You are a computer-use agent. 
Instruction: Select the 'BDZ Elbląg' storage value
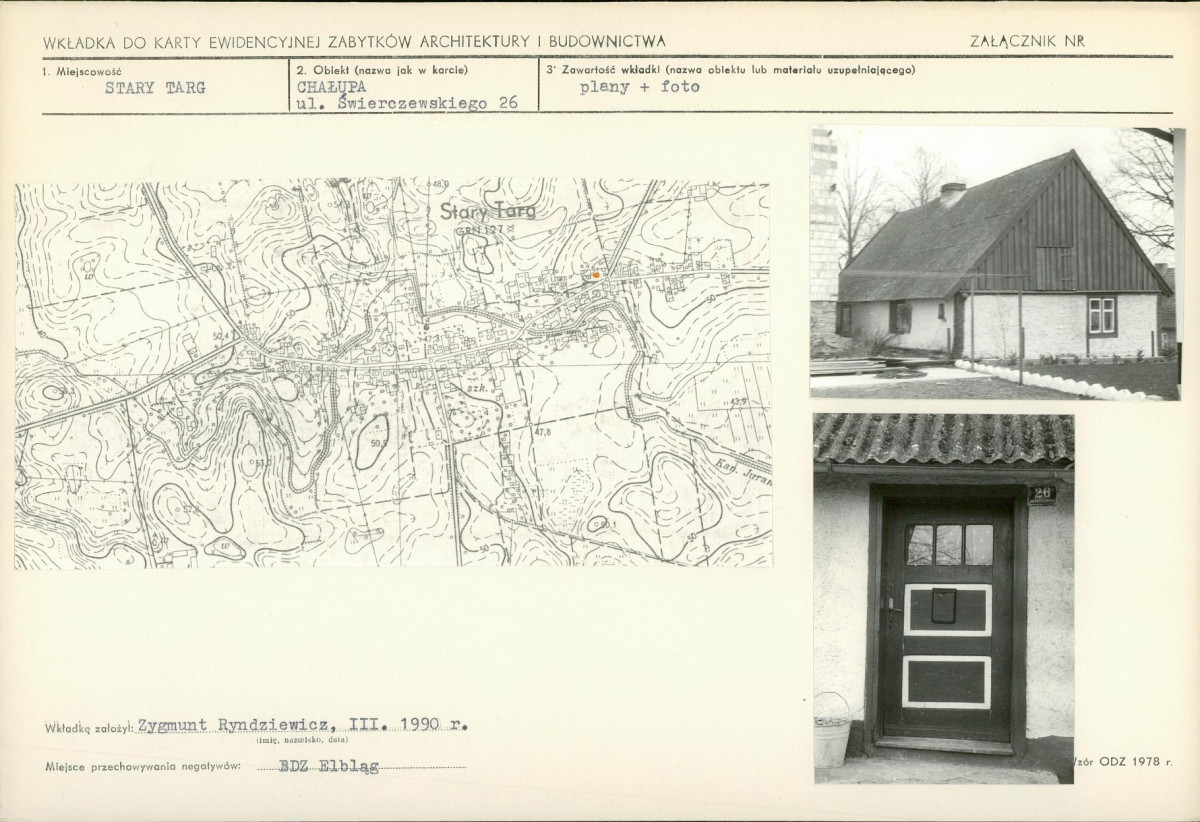click(x=329, y=766)
